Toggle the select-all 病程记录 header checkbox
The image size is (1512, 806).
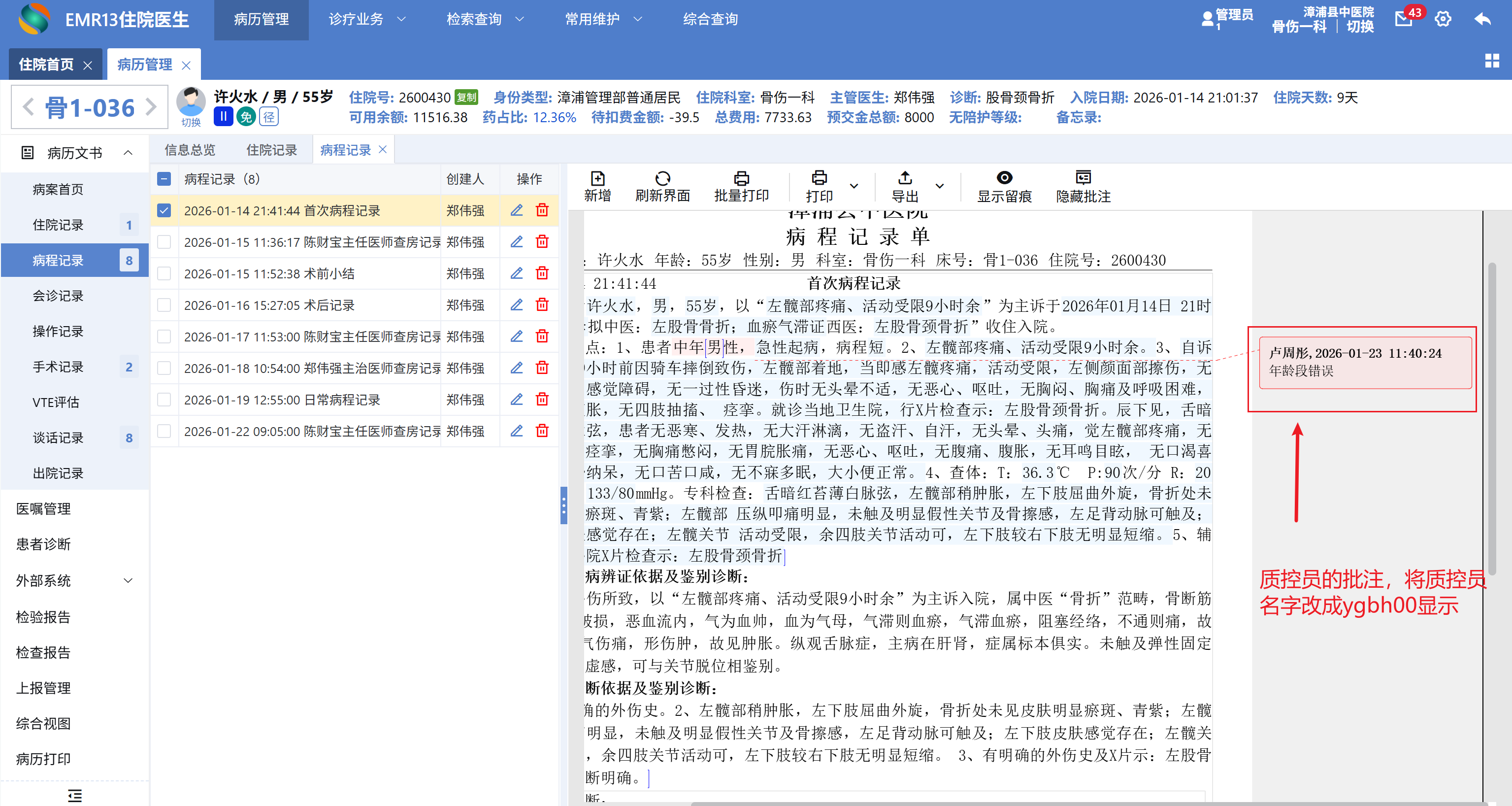tap(164, 179)
